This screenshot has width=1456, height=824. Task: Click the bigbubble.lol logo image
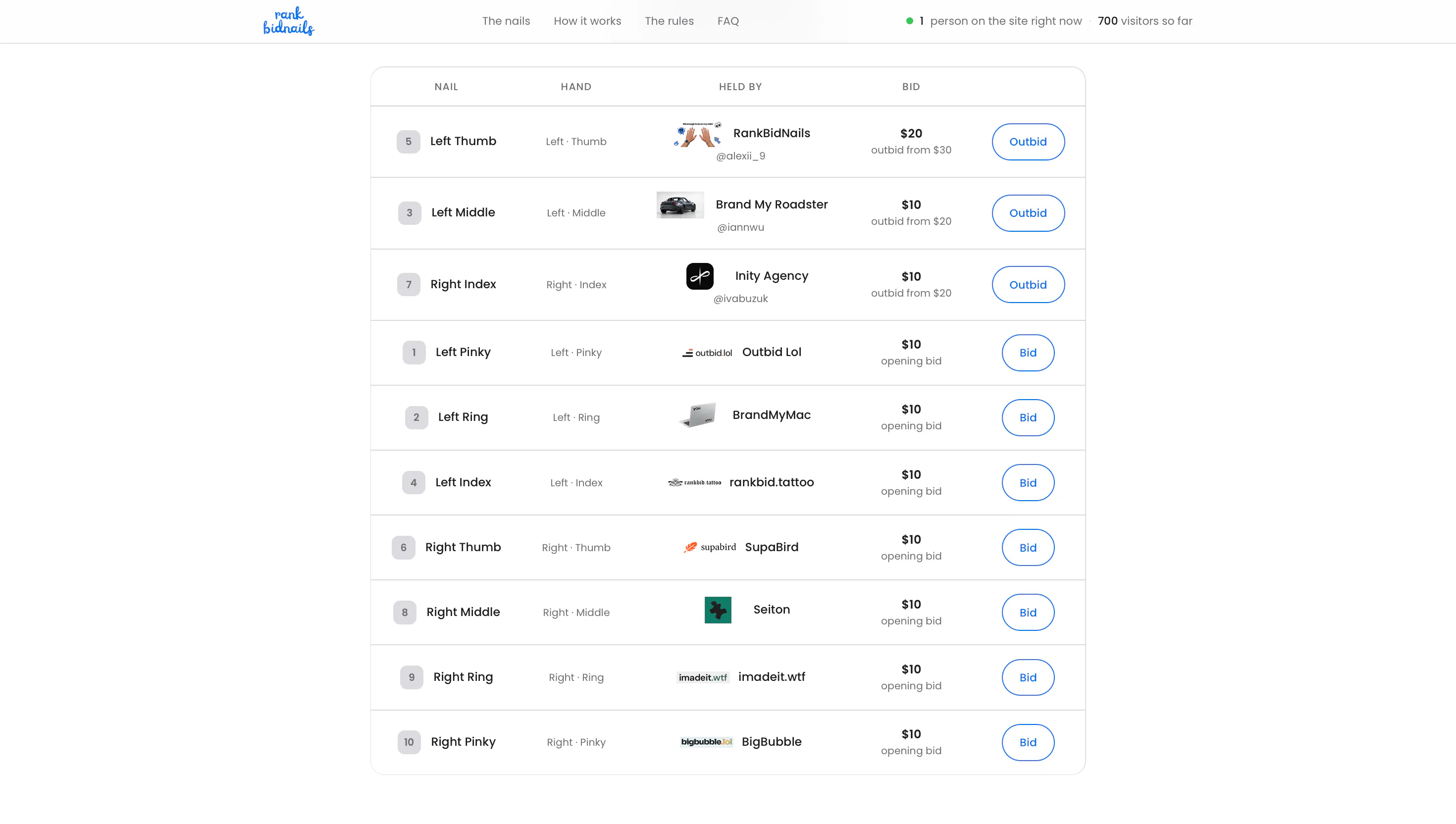(x=707, y=742)
